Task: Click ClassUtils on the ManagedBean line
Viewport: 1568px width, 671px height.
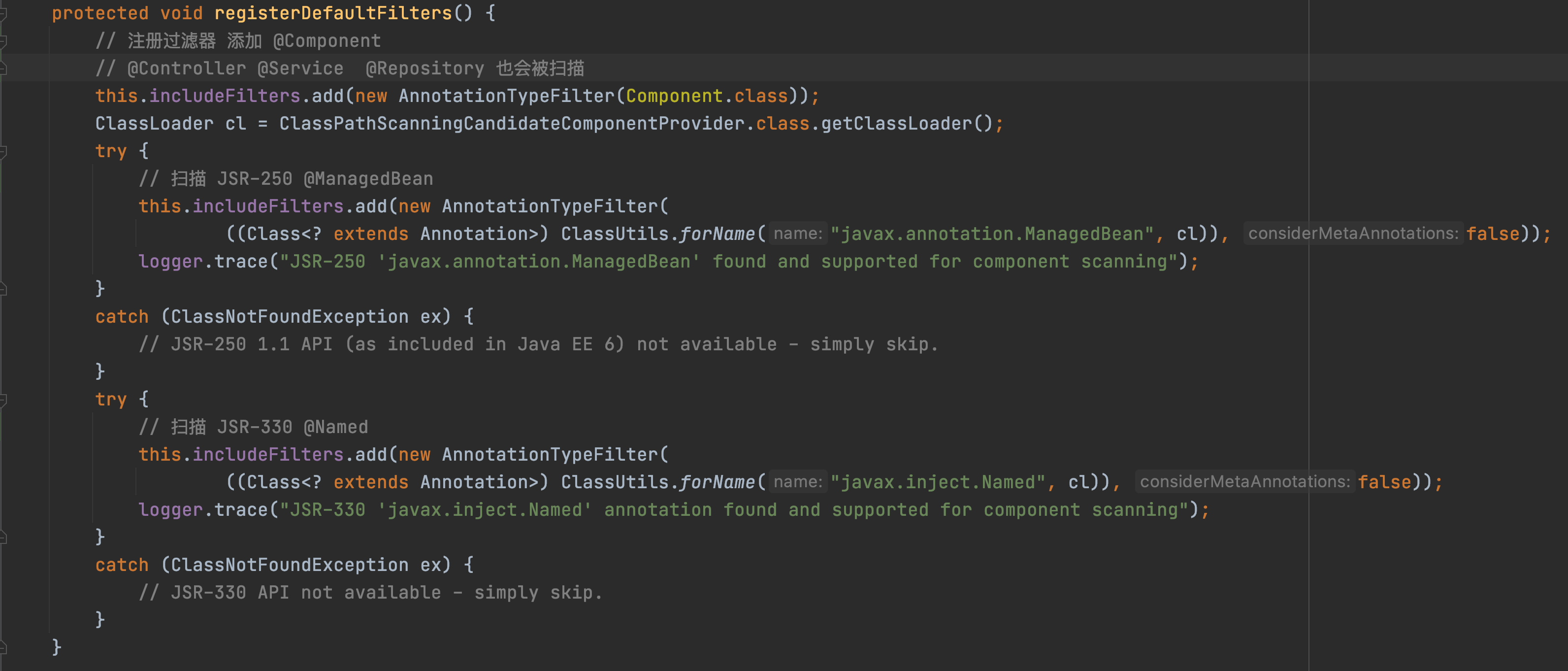Action: 615,234
